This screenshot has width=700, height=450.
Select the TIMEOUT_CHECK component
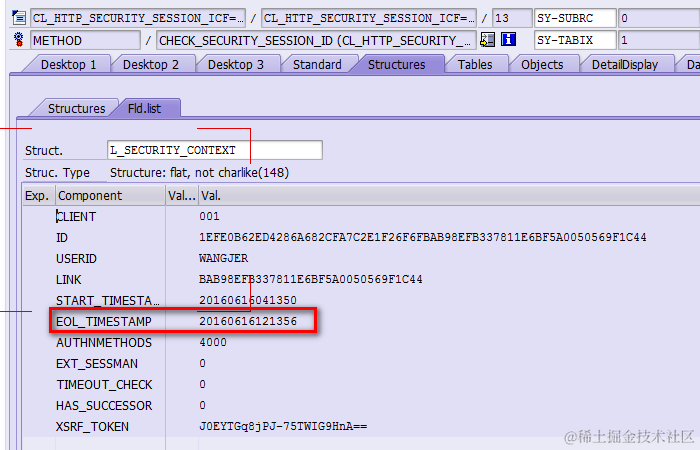point(104,384)
